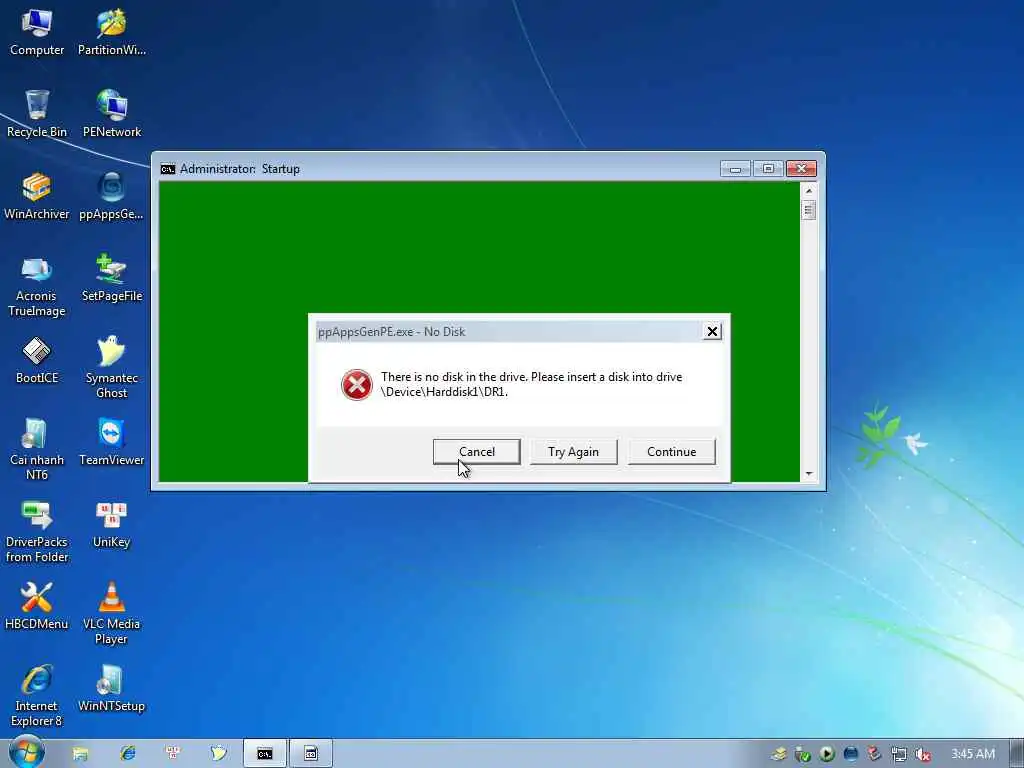Minimize the Administrator: Startup window
The width and height of the screenshot is (1024, 768).
(x=735, y=169)
